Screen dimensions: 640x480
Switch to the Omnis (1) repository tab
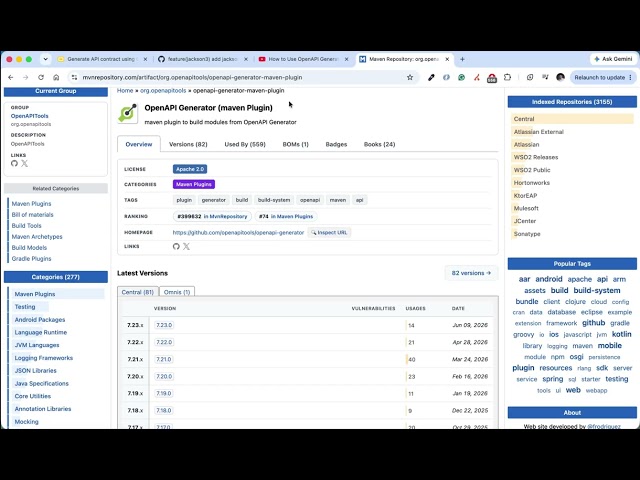coord(177,292)
